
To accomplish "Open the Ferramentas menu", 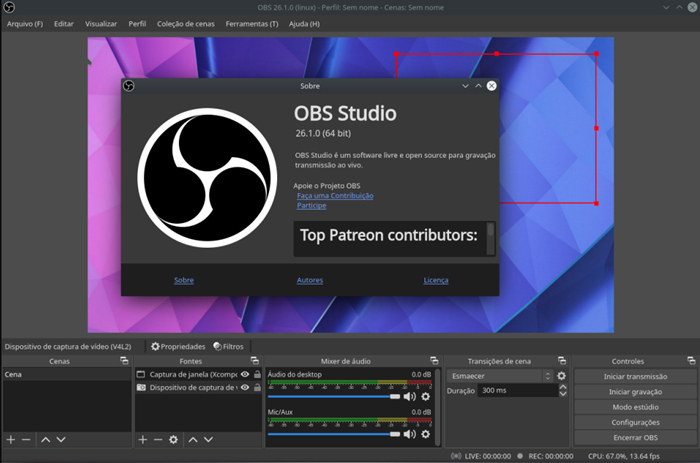I will [252, 23].
